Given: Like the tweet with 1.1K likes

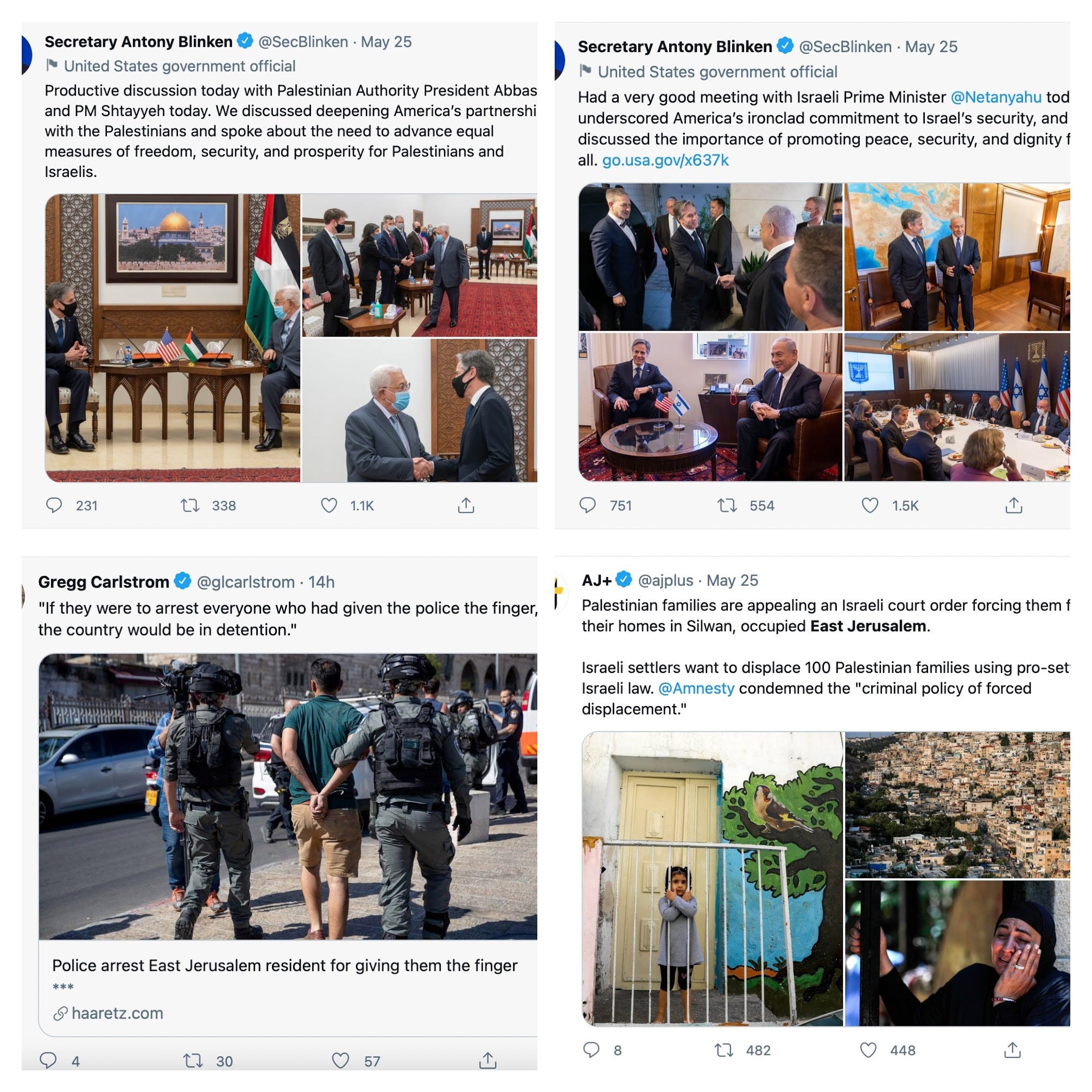Looking at the screenshot, I should pyautogui.click(x=329, y=505).
